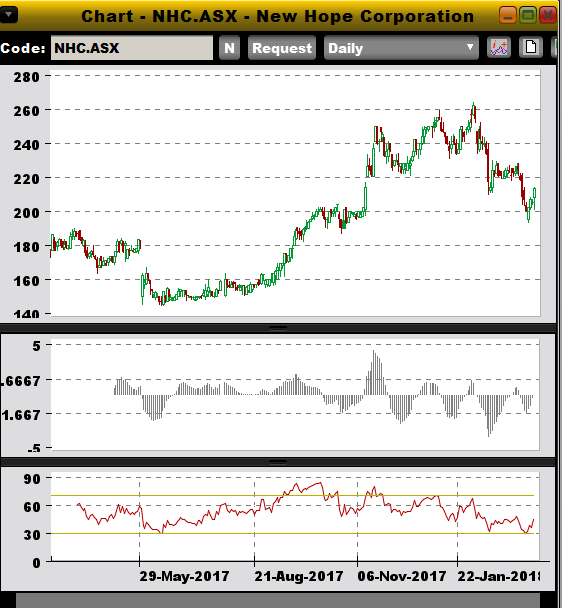Maximize the chart window with the green button

pyautogui.click(x=527, y=16)
